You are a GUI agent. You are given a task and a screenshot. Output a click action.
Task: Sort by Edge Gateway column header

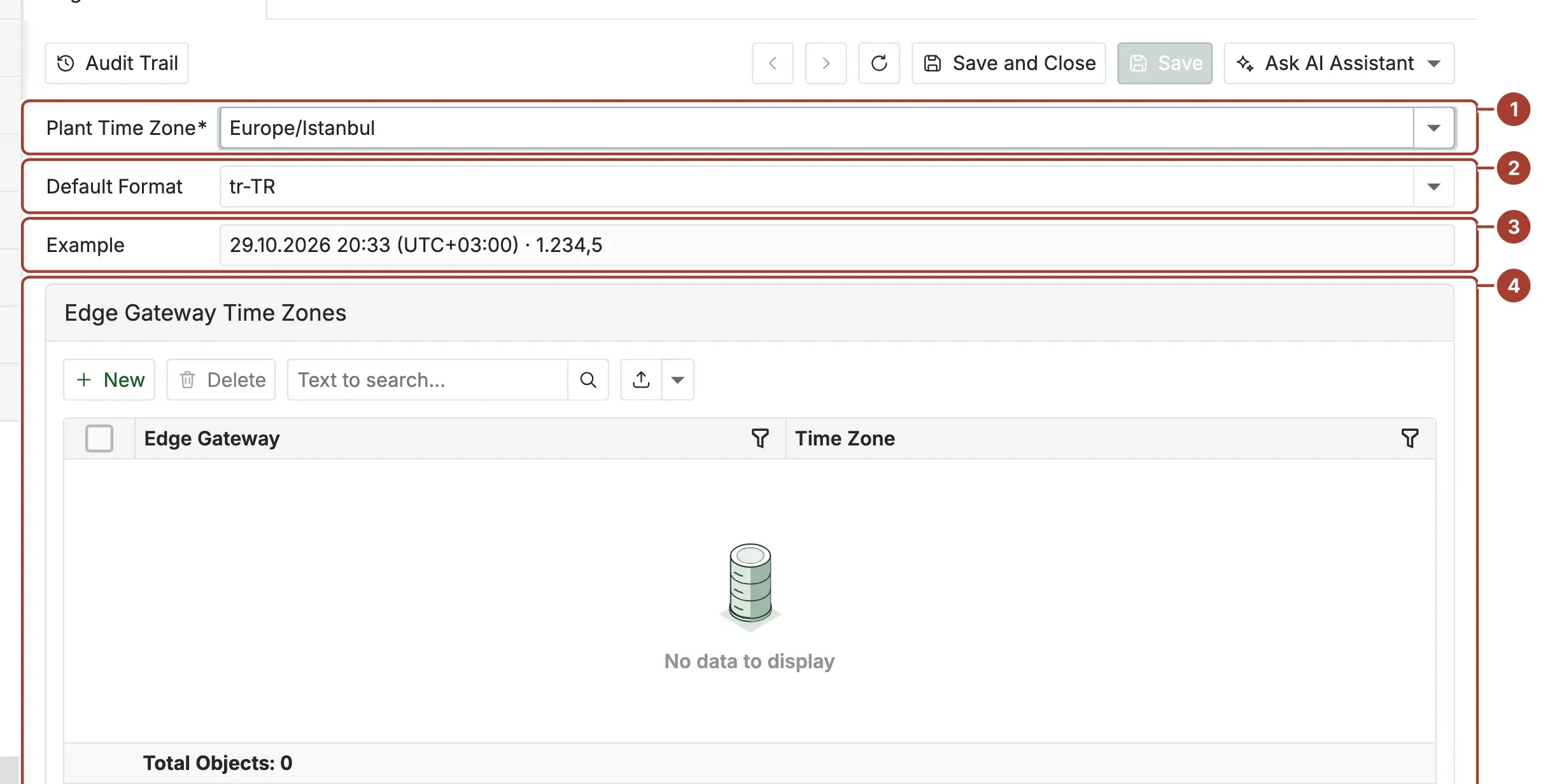[x=212, y=438]
